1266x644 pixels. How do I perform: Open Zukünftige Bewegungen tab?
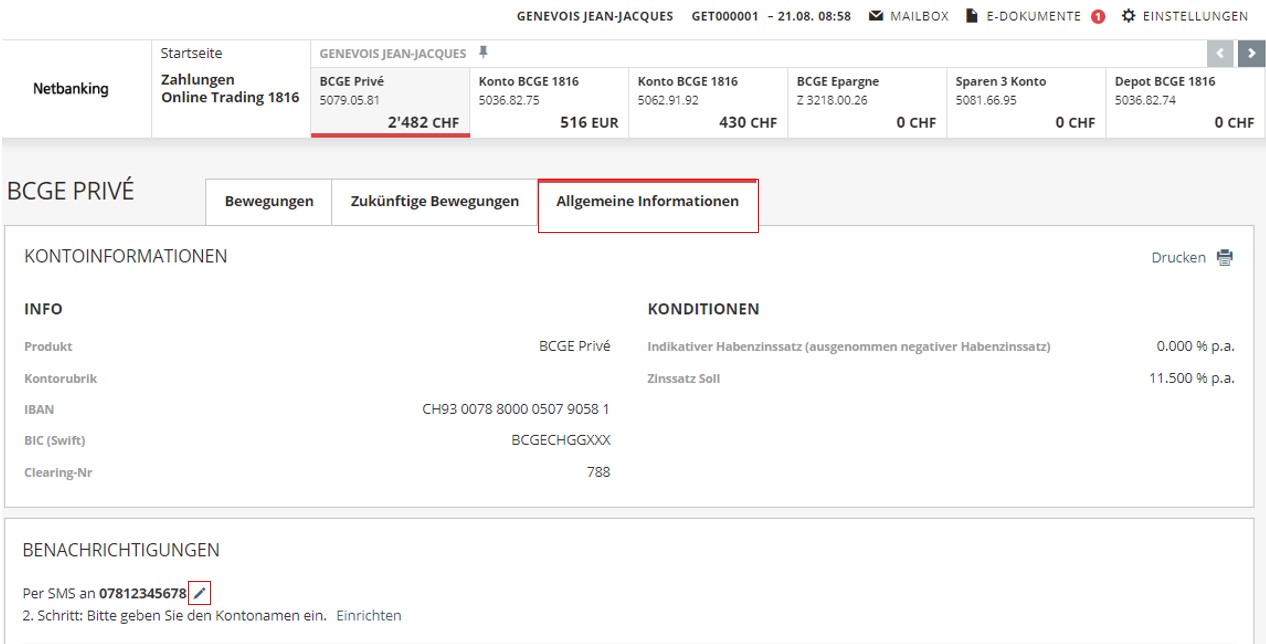pyautogui.click(x=434, y=201)
